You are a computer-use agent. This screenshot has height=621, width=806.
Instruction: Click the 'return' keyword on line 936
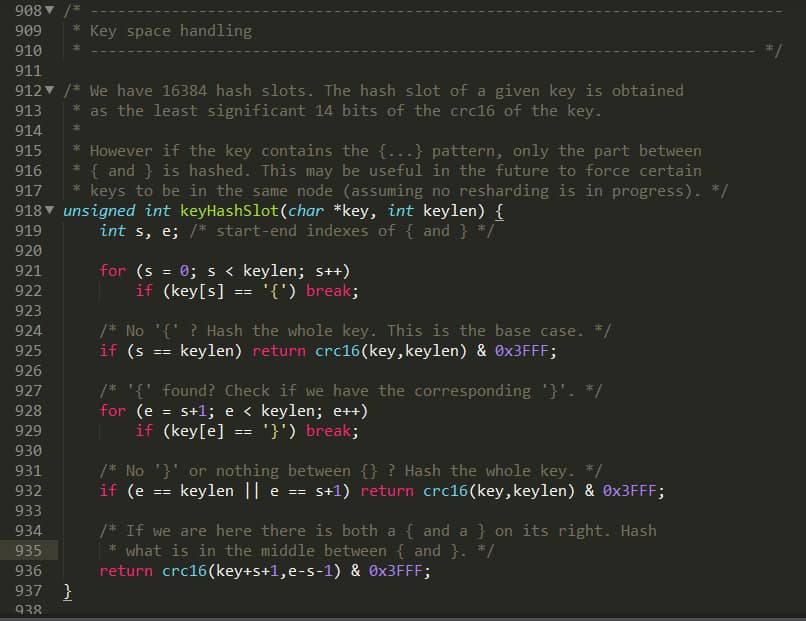pyautogui.click(x=126, y=570)
